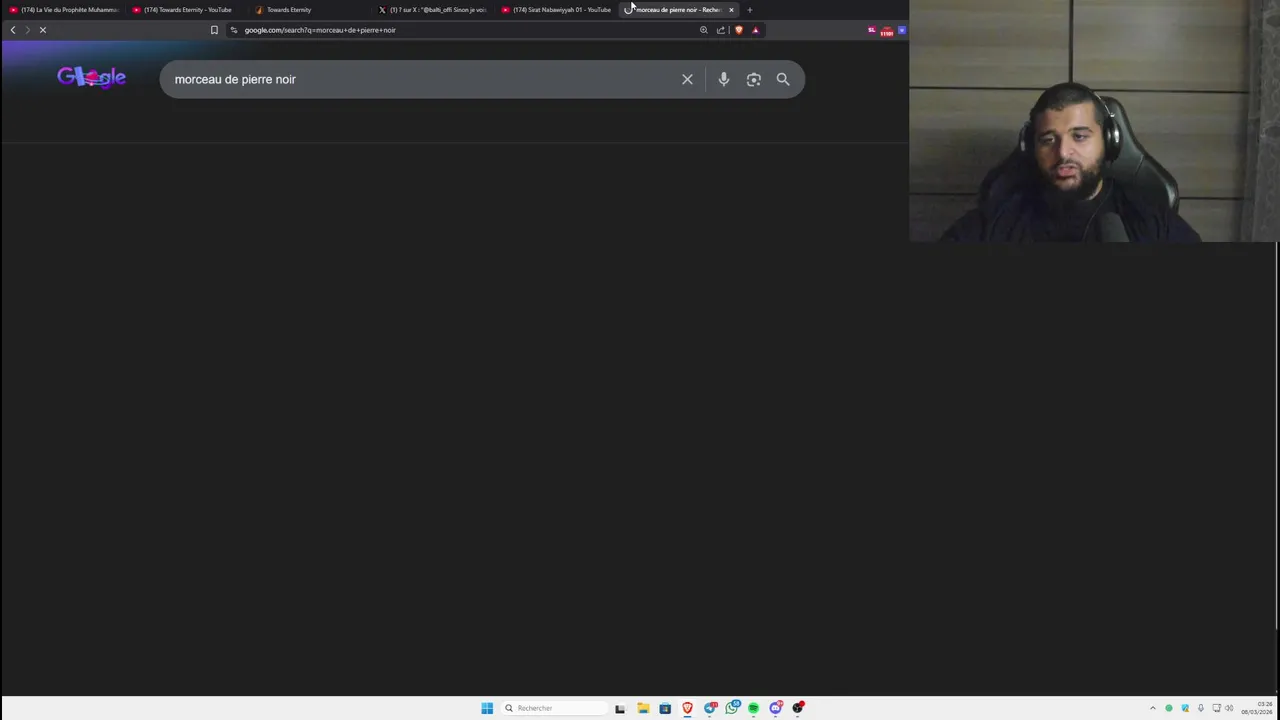
Task: Open Spotify from the taskbar
Action: click(753, 708)
